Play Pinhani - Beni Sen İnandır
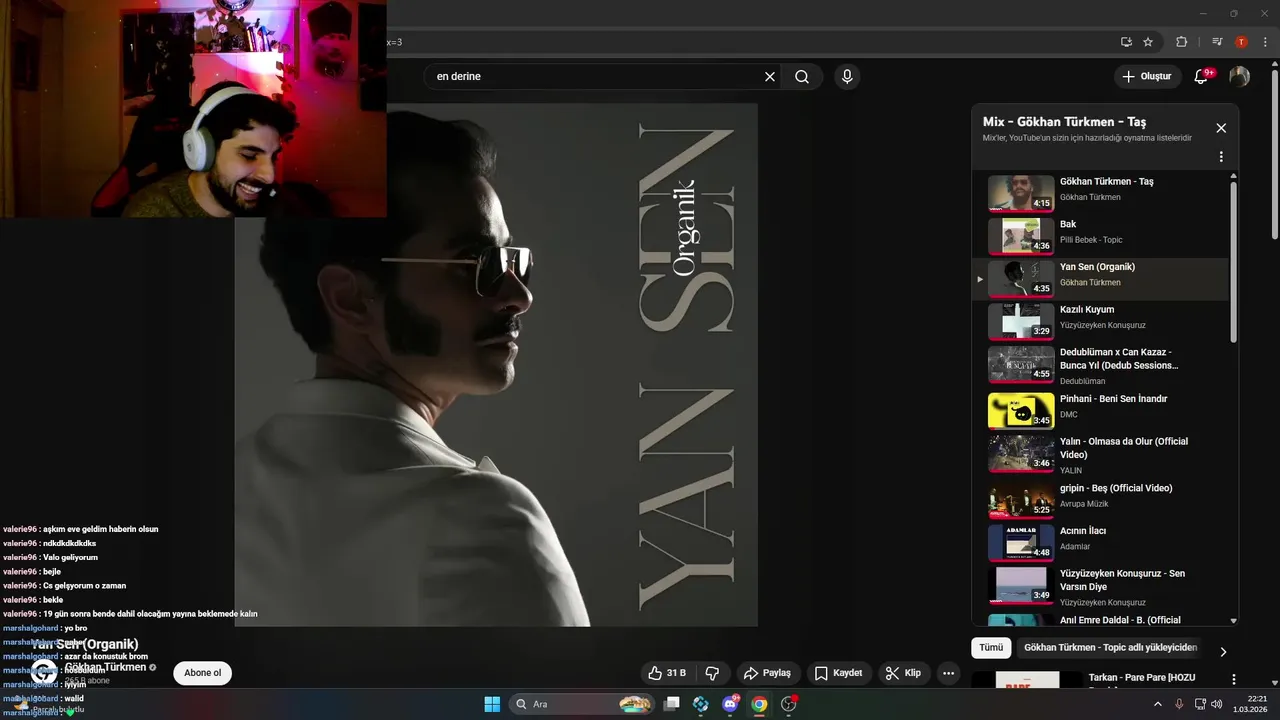 [x=1100, y=411]
